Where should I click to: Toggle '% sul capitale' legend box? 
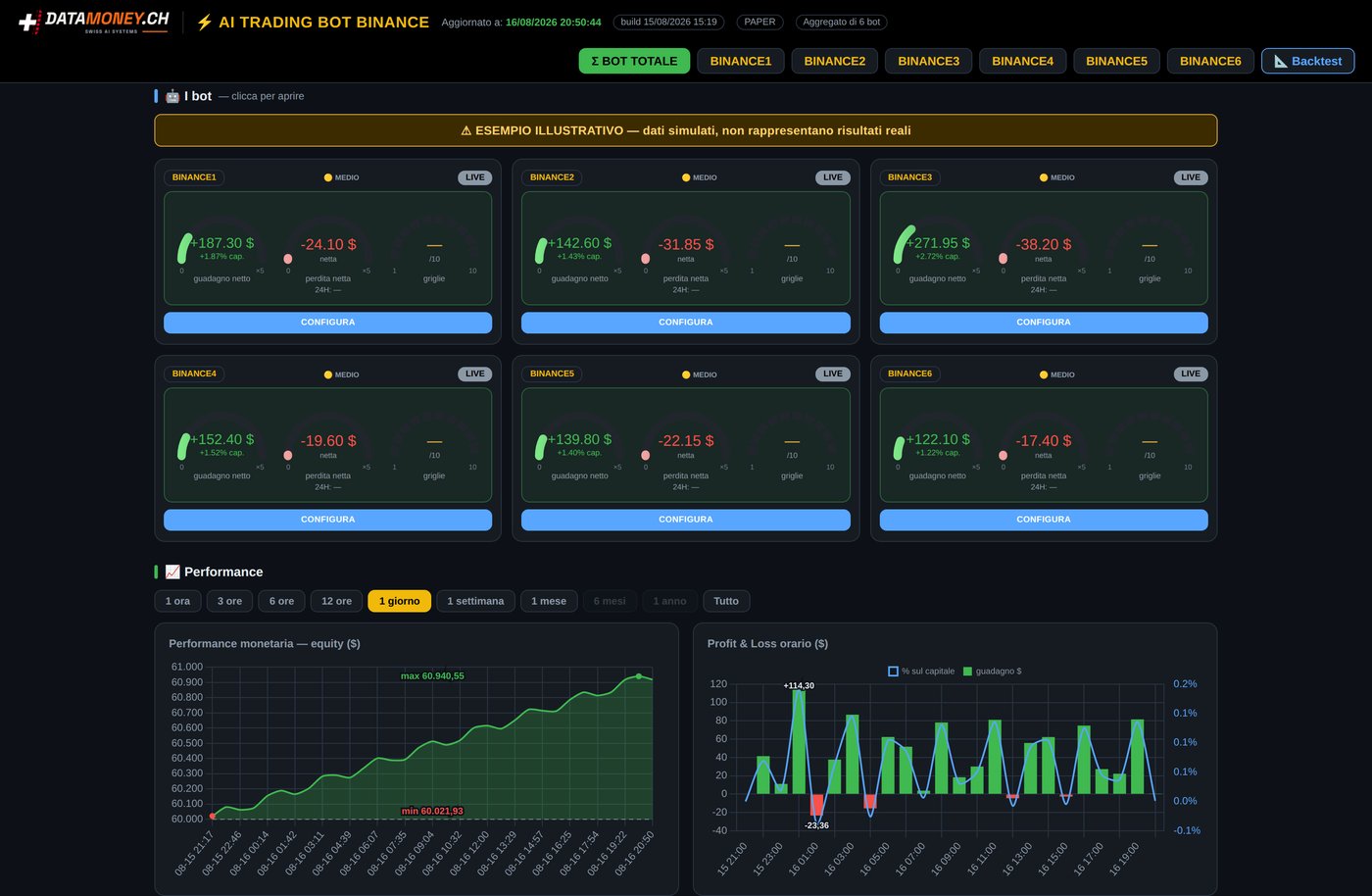coord(893,672)
